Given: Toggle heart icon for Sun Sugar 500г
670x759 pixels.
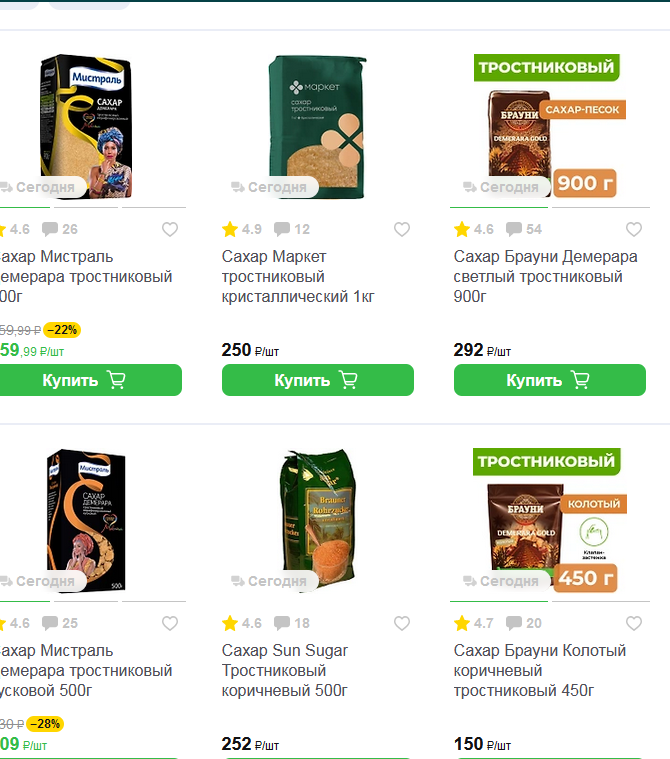Looking at the screenshot, I should coord(402,623).
